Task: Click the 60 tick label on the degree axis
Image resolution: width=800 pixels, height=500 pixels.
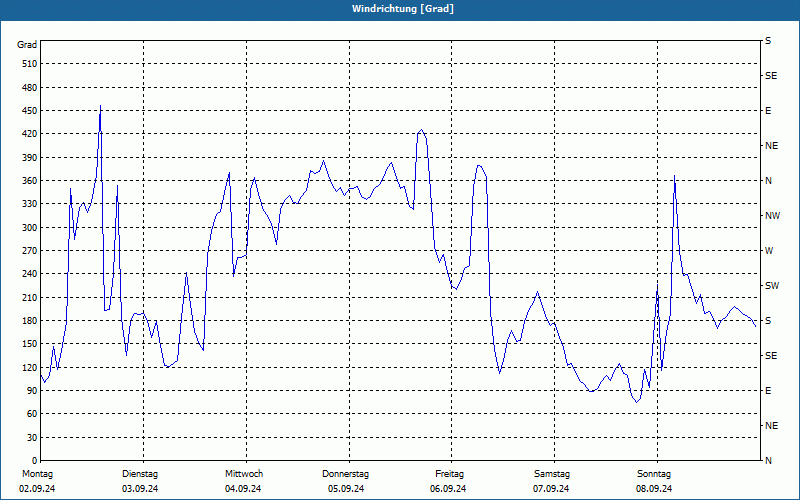Action: coord(32,413)
